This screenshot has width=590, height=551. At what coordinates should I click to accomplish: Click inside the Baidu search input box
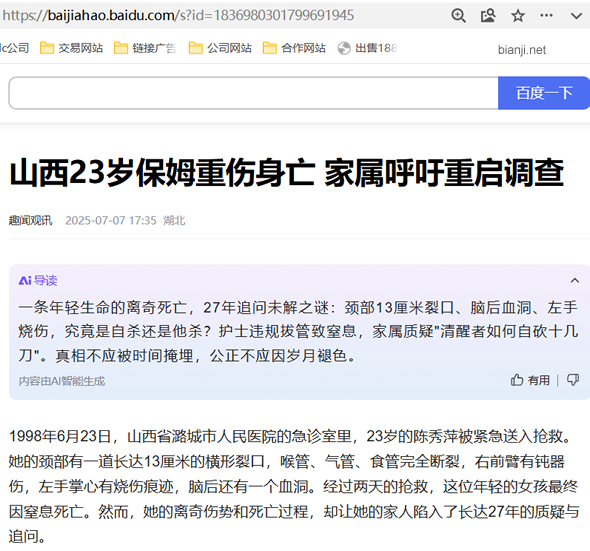tap(253, 93)
